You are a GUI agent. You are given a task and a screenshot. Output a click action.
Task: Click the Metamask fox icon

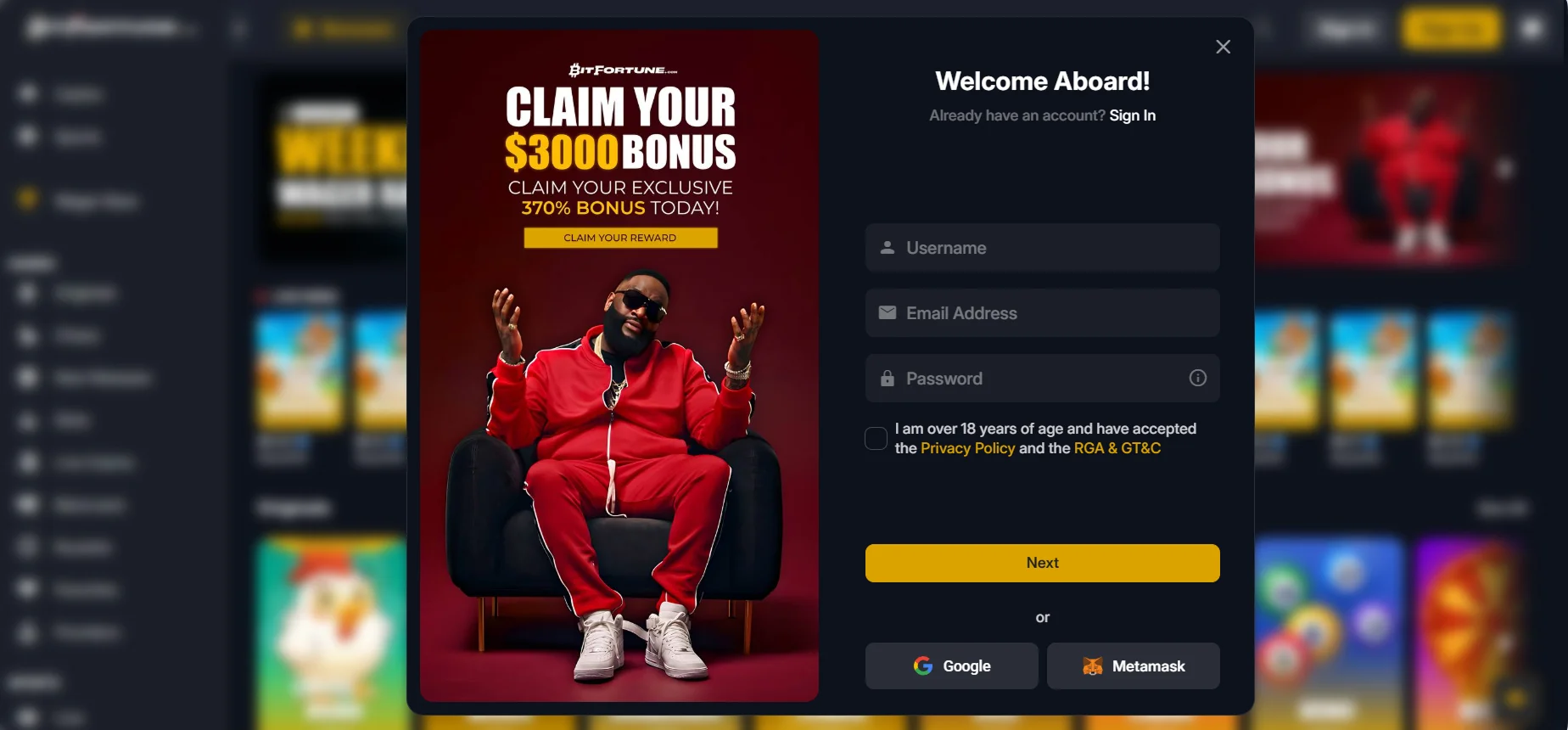pos(1093,665)
